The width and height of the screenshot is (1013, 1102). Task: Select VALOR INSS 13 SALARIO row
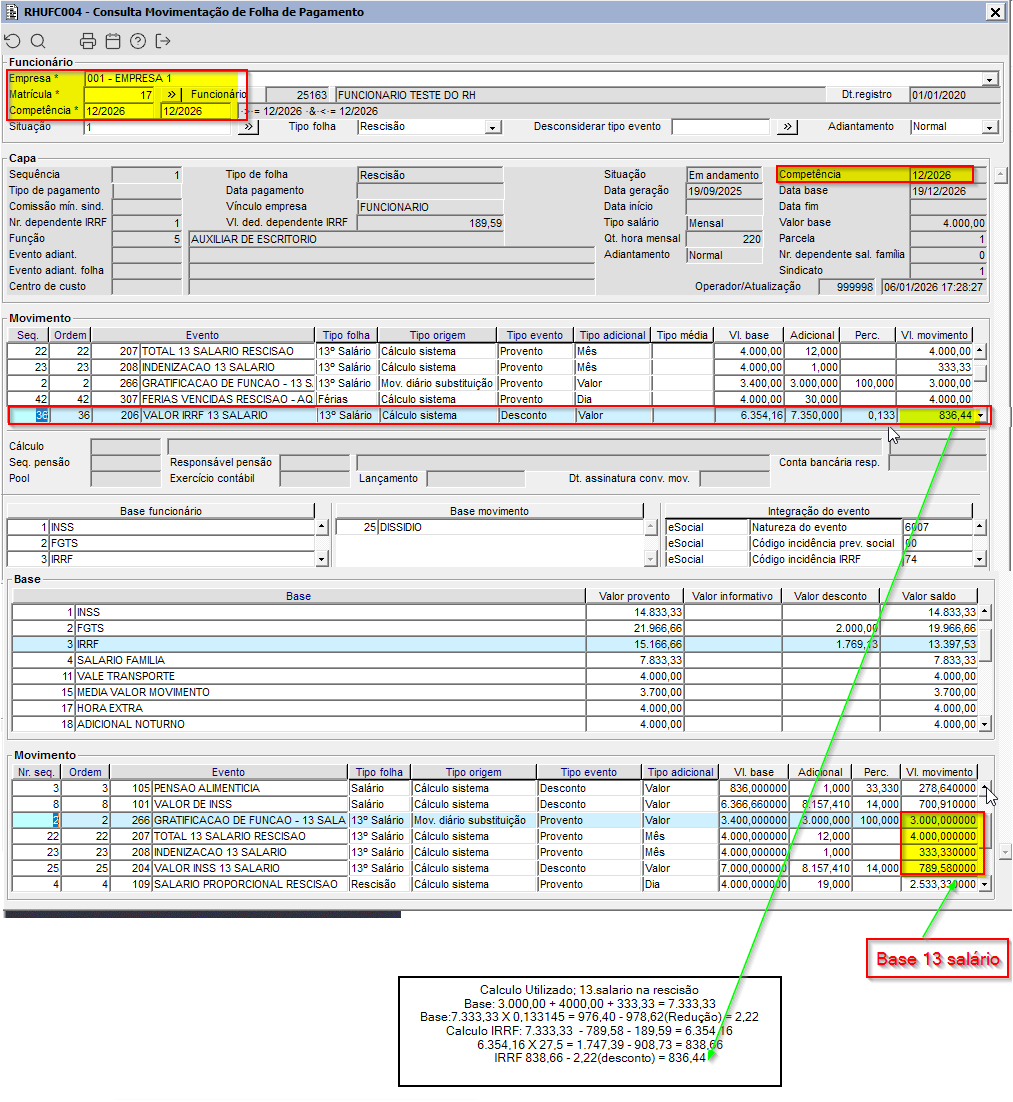pyautogui.click(x=495, y=868)
